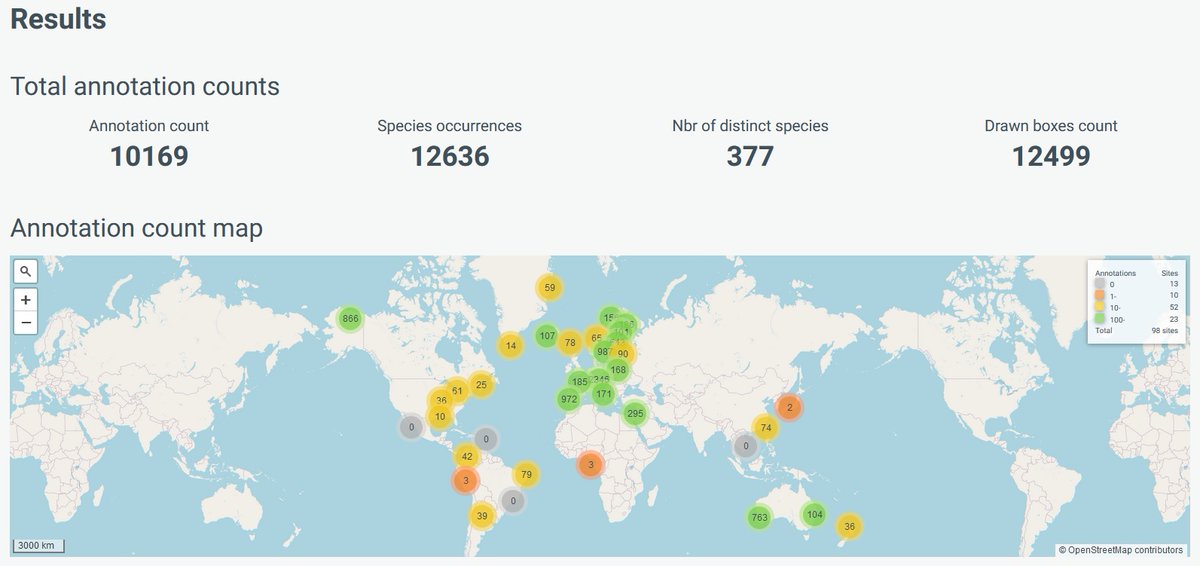The width and height of the screenshot is (1200, 566).
Task: Click the 'Drawn boxes count' label
Action: (x=1051, y=126)
